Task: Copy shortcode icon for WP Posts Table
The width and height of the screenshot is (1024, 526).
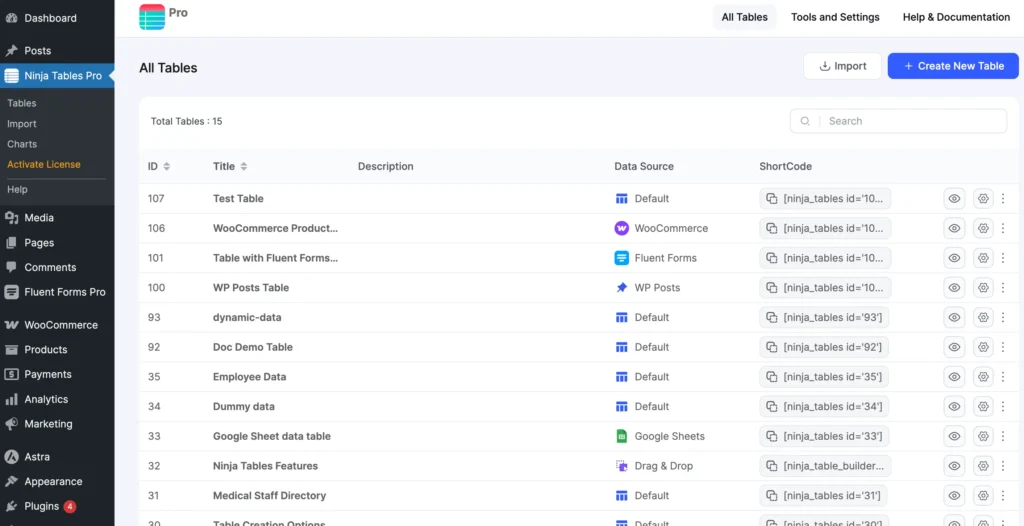Action: [771, 288]
